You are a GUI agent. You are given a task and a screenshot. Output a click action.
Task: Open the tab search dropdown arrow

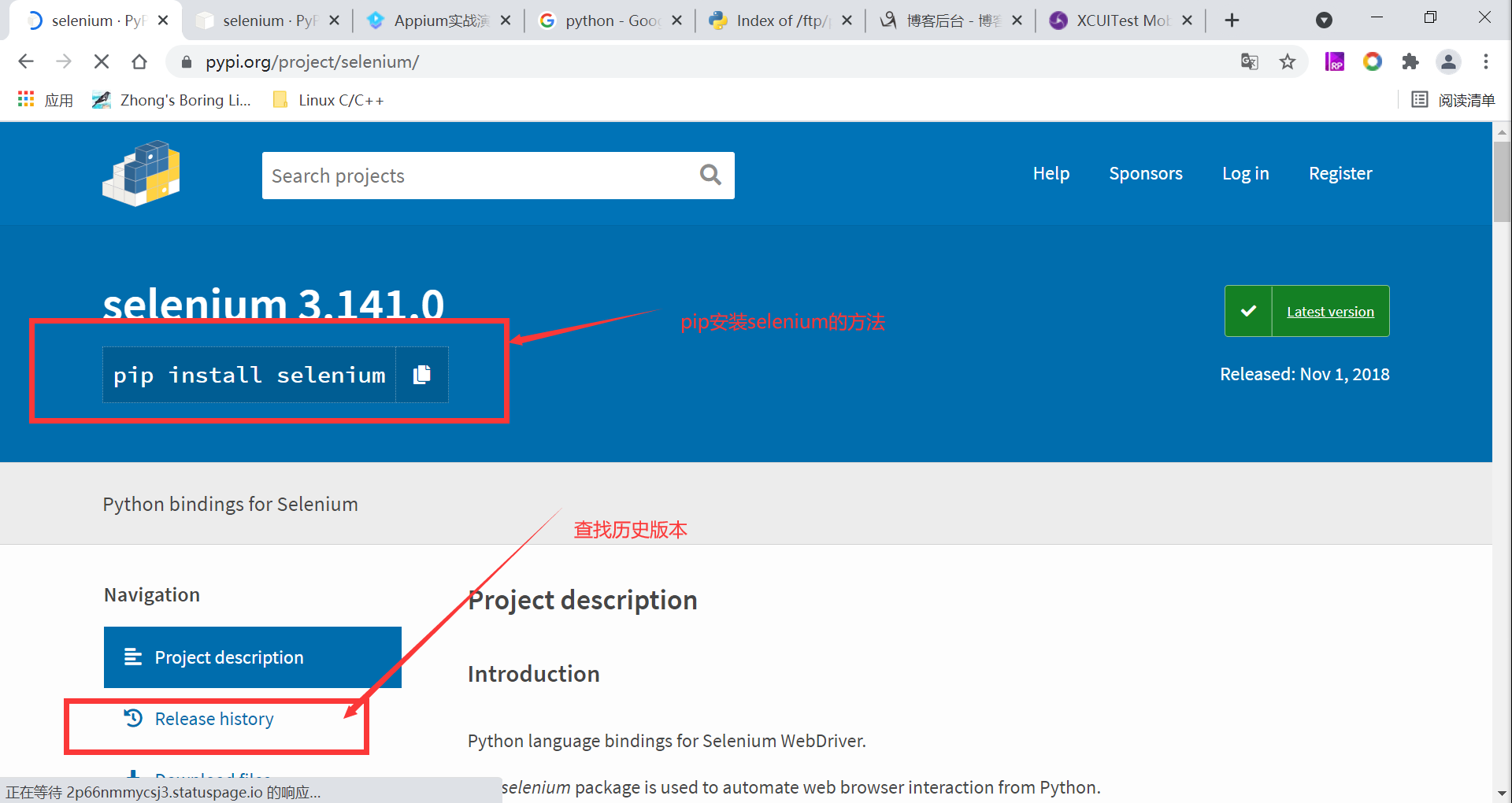[x=1325, y=20]
